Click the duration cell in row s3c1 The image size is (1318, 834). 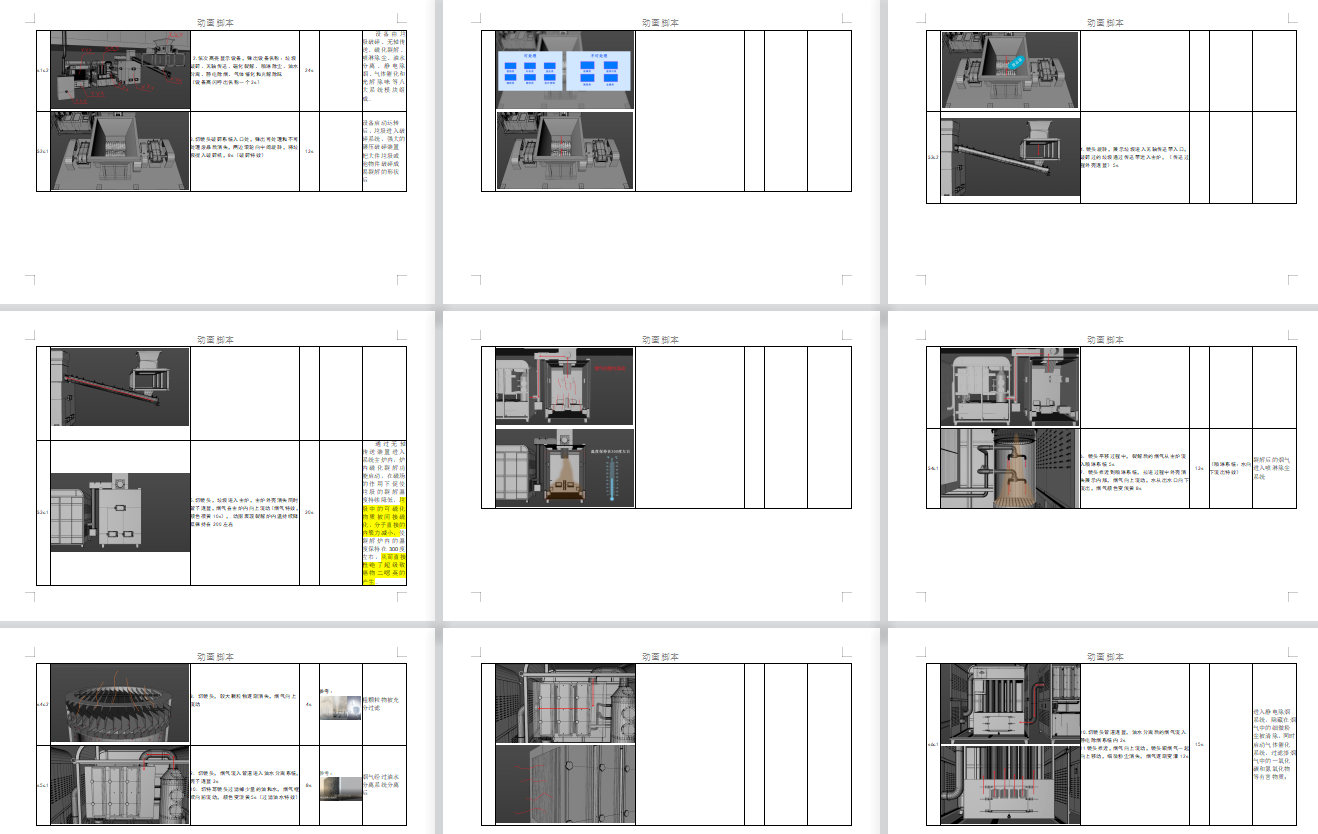pos(309,513)
